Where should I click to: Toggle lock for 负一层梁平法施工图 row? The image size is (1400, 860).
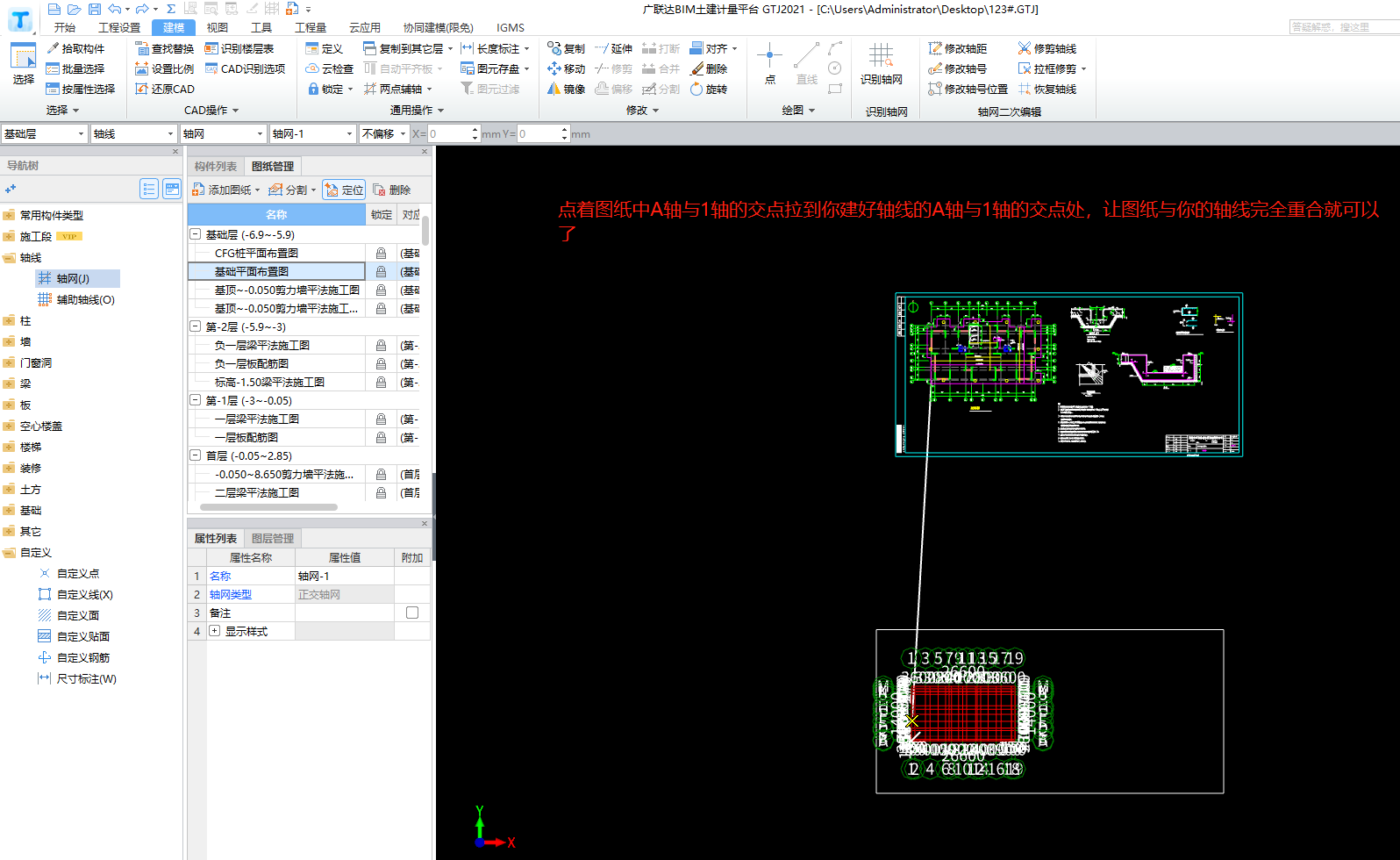[381, 345]
